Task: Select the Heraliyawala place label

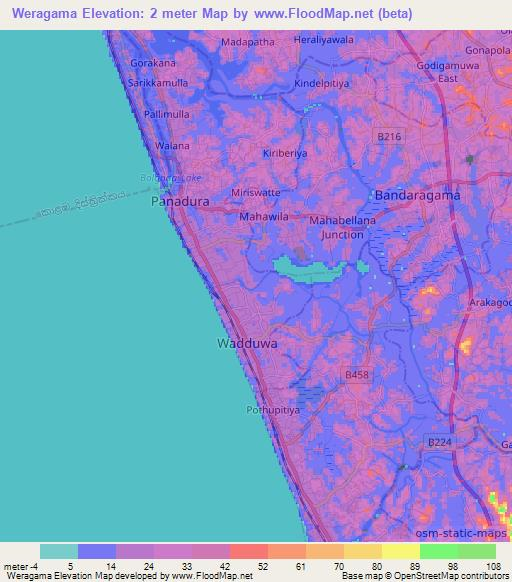Action: pyautogui.click(x=323, y=39)
